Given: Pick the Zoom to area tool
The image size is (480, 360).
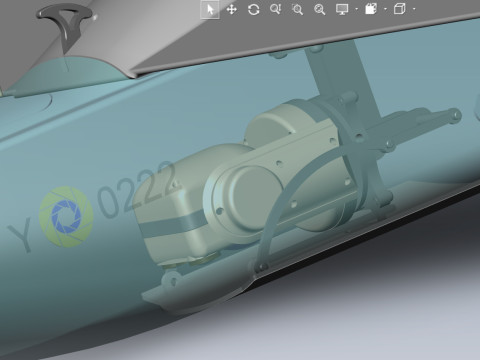Looking at the screenshot, I should tap(297, 9).
